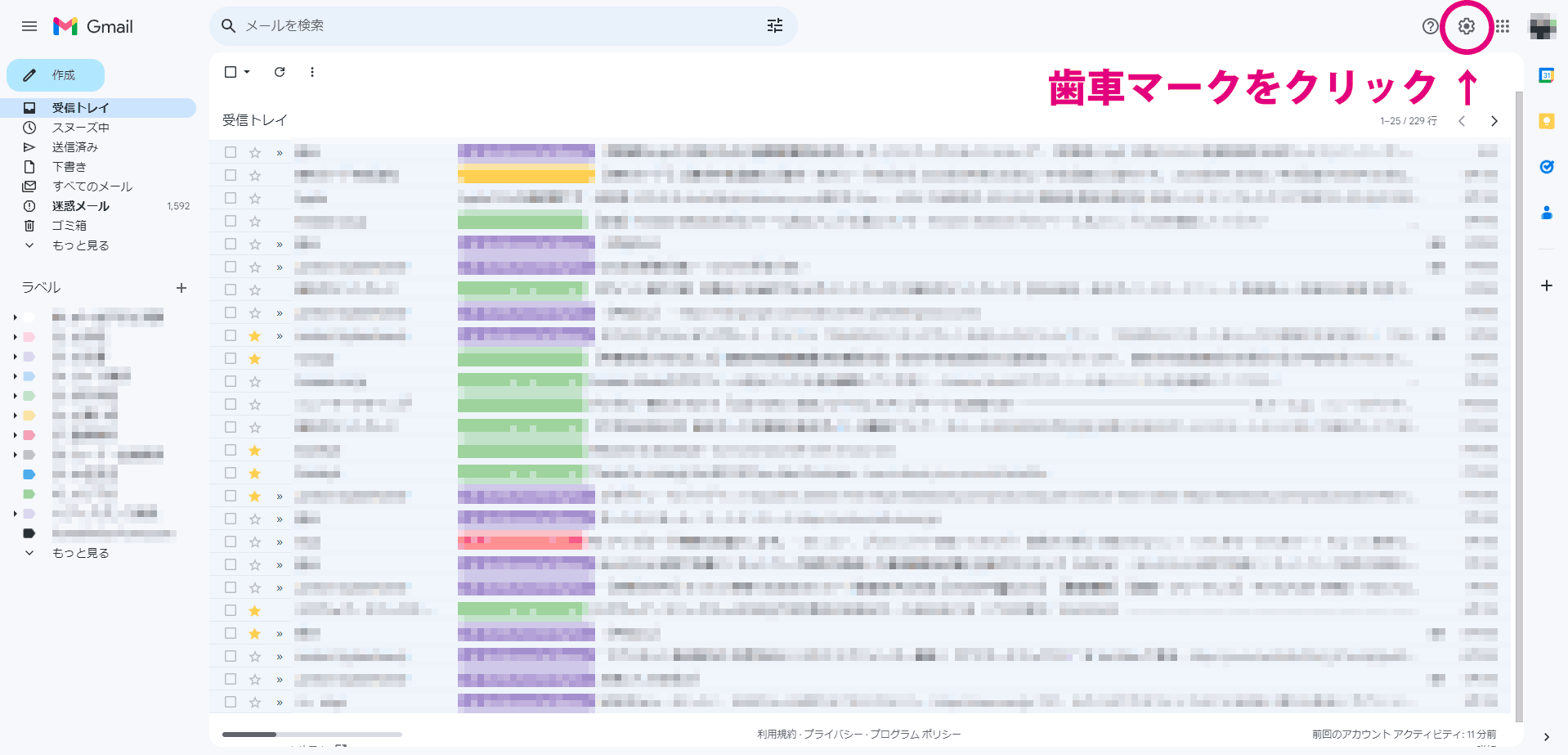
Task: Unstar the email with the red label
Action: [255, 542]
